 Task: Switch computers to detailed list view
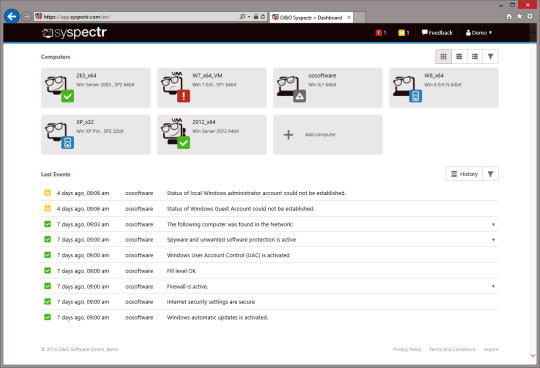475,56
